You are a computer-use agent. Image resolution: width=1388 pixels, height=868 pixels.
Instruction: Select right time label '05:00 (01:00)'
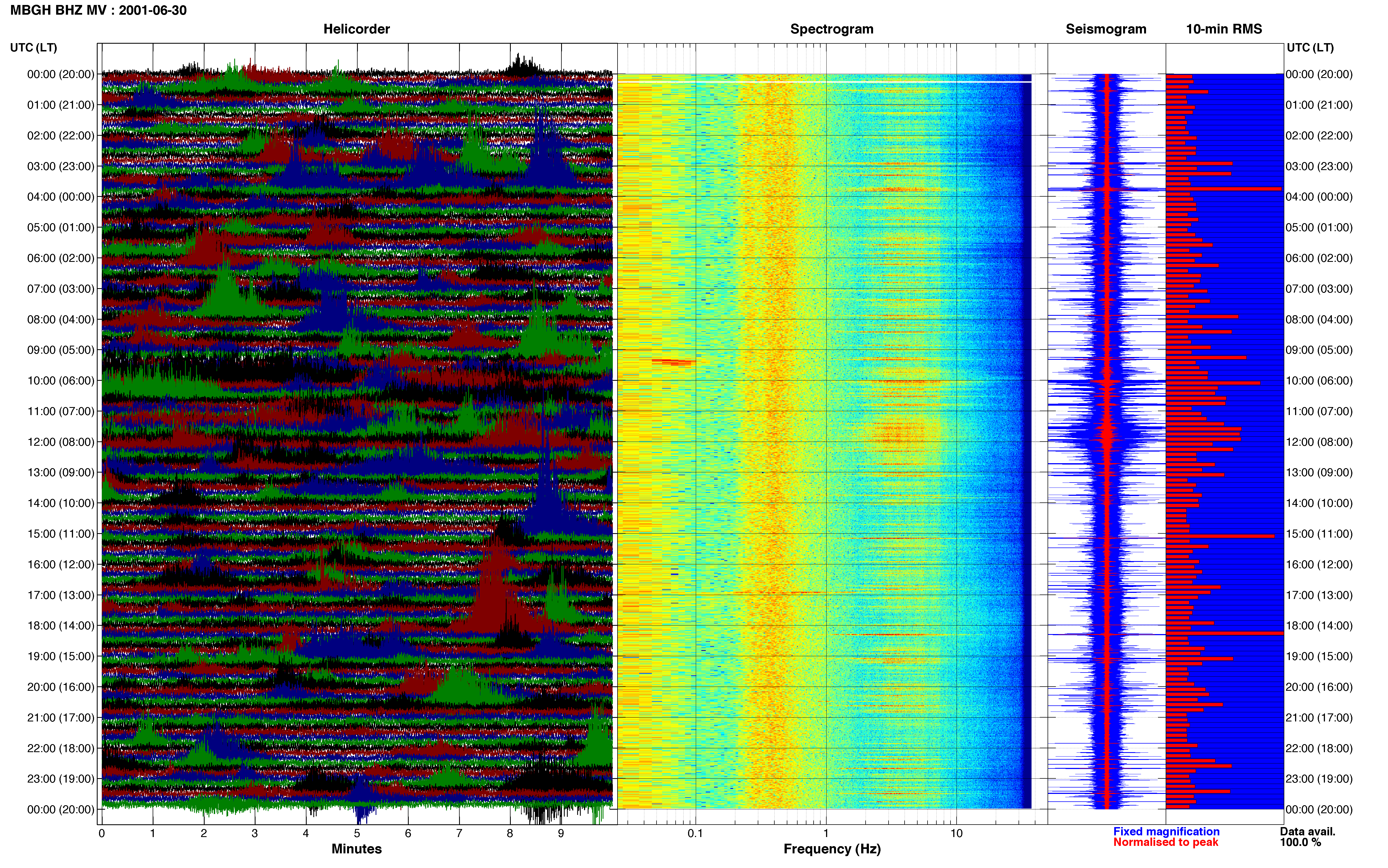click(x=1319, y=227)
